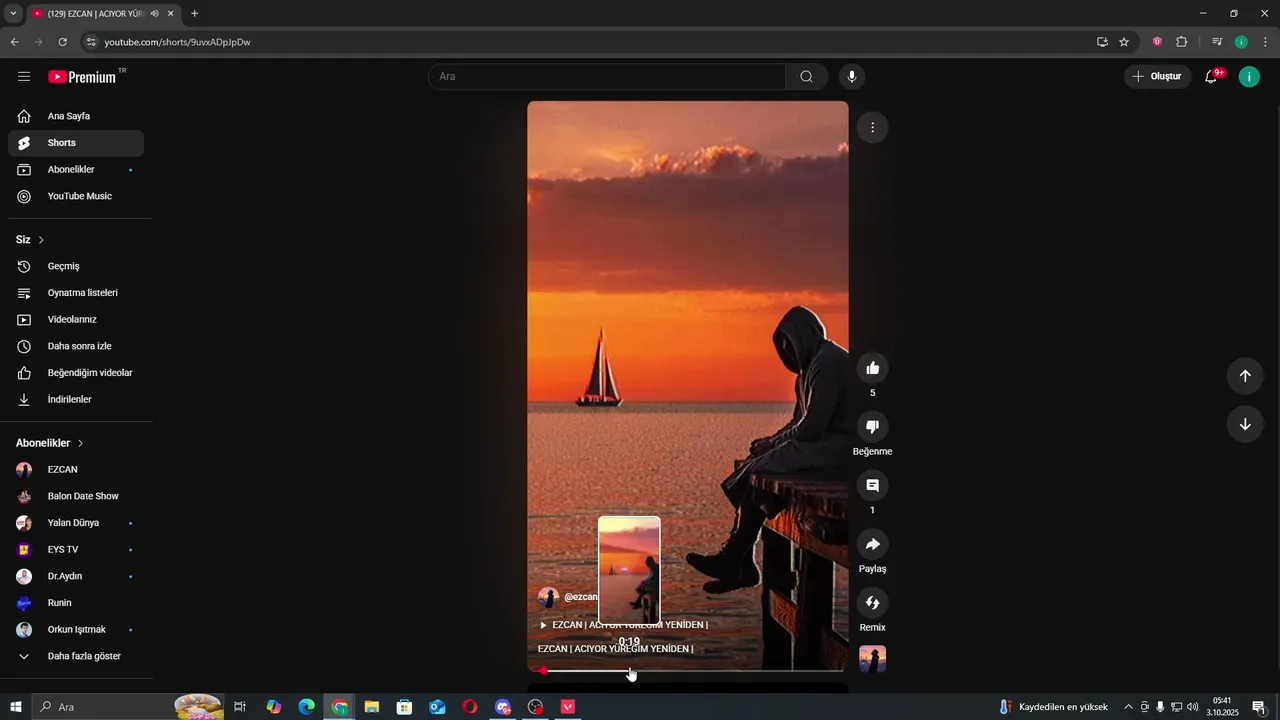Bookmark this page with the star
Image resolution: width=1280 pixels, height=720 pixels.
(1124, 42)
